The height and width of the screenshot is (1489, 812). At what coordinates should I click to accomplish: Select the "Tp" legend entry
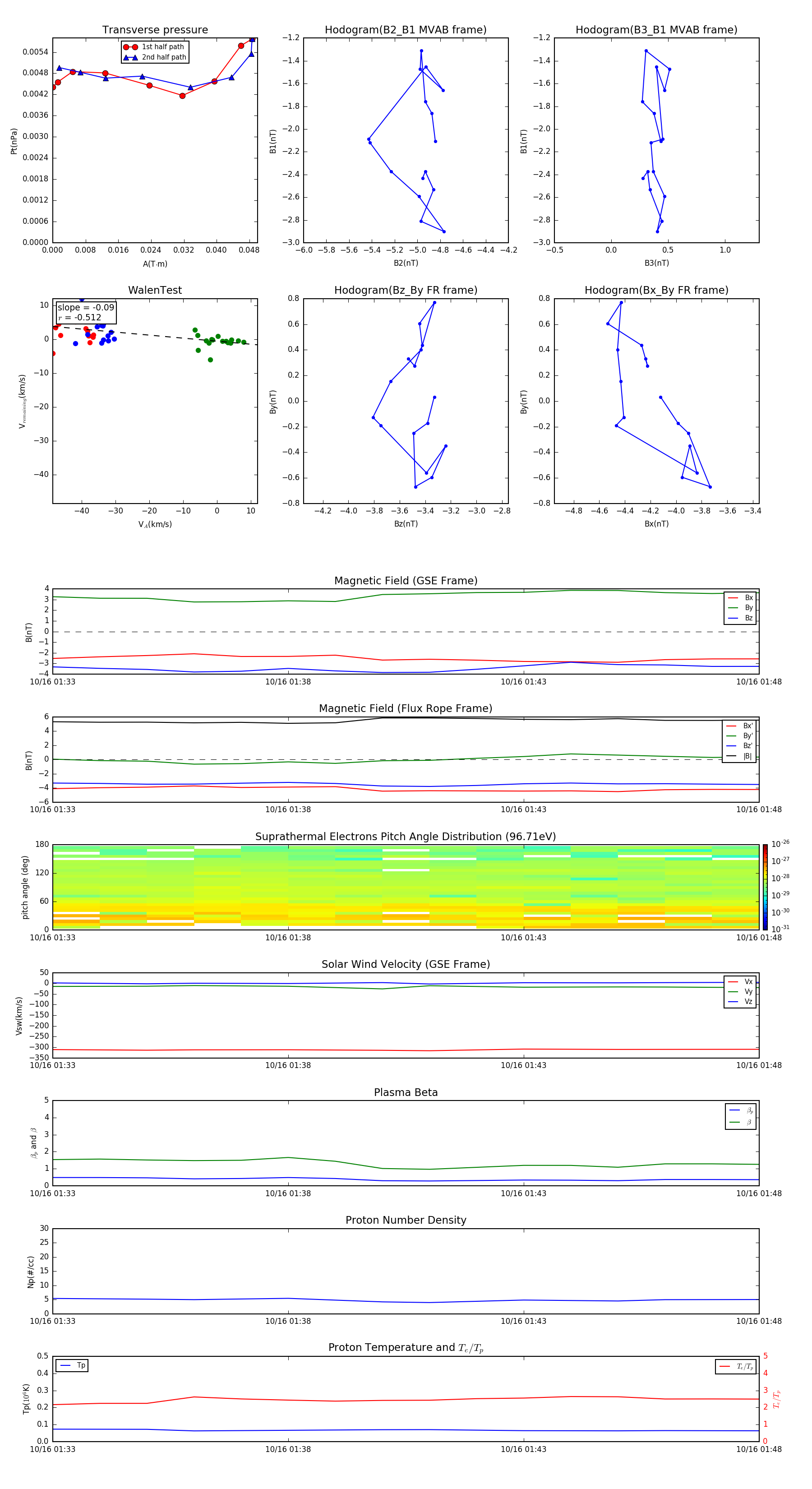(73, 1366)
